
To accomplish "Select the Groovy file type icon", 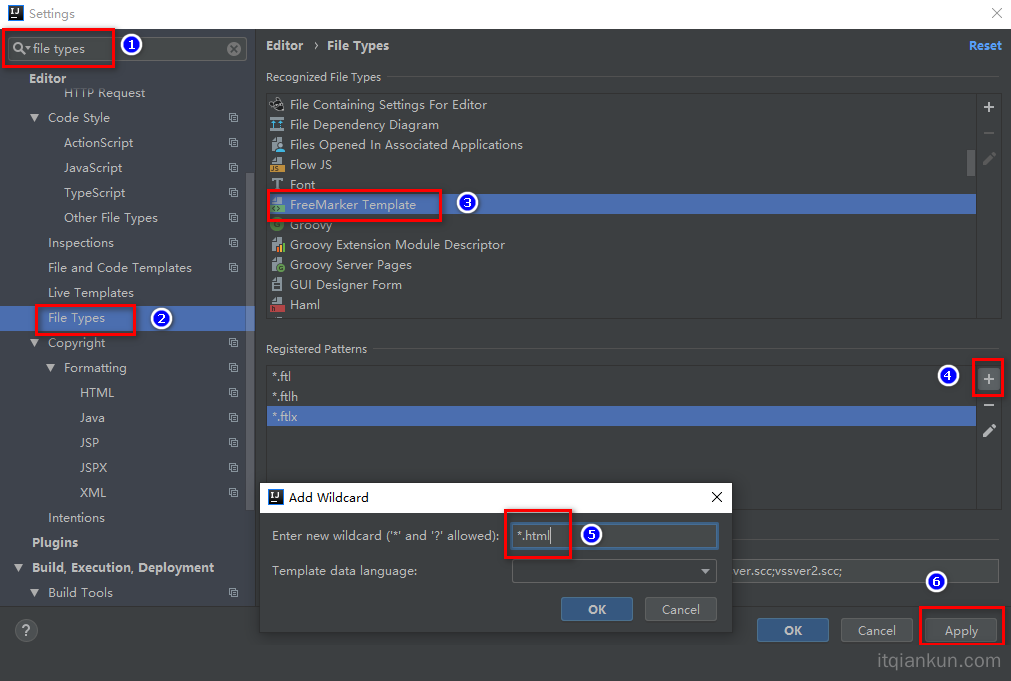I will click(277, 225).
